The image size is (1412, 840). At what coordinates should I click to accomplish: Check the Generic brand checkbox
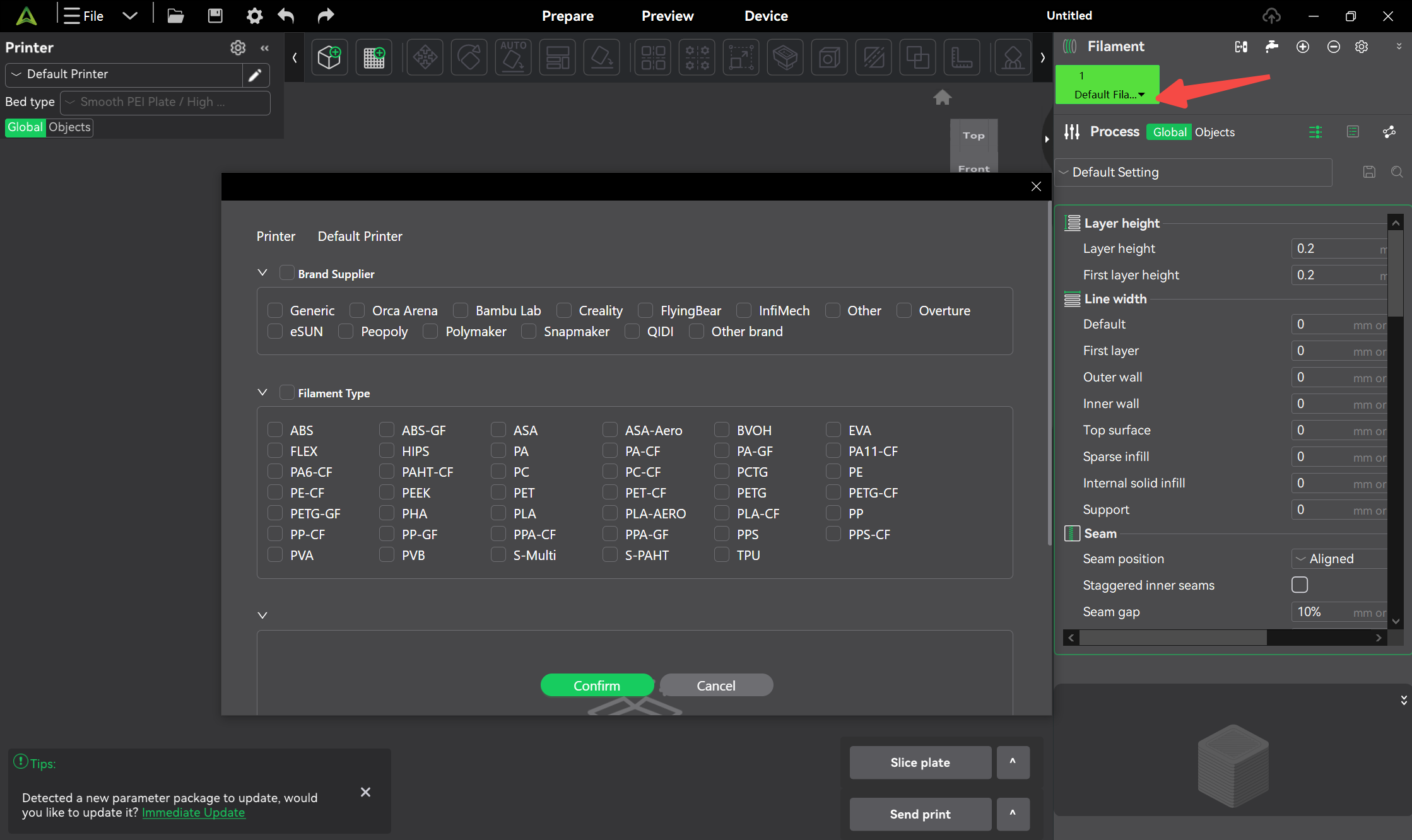tap(274, 310)
